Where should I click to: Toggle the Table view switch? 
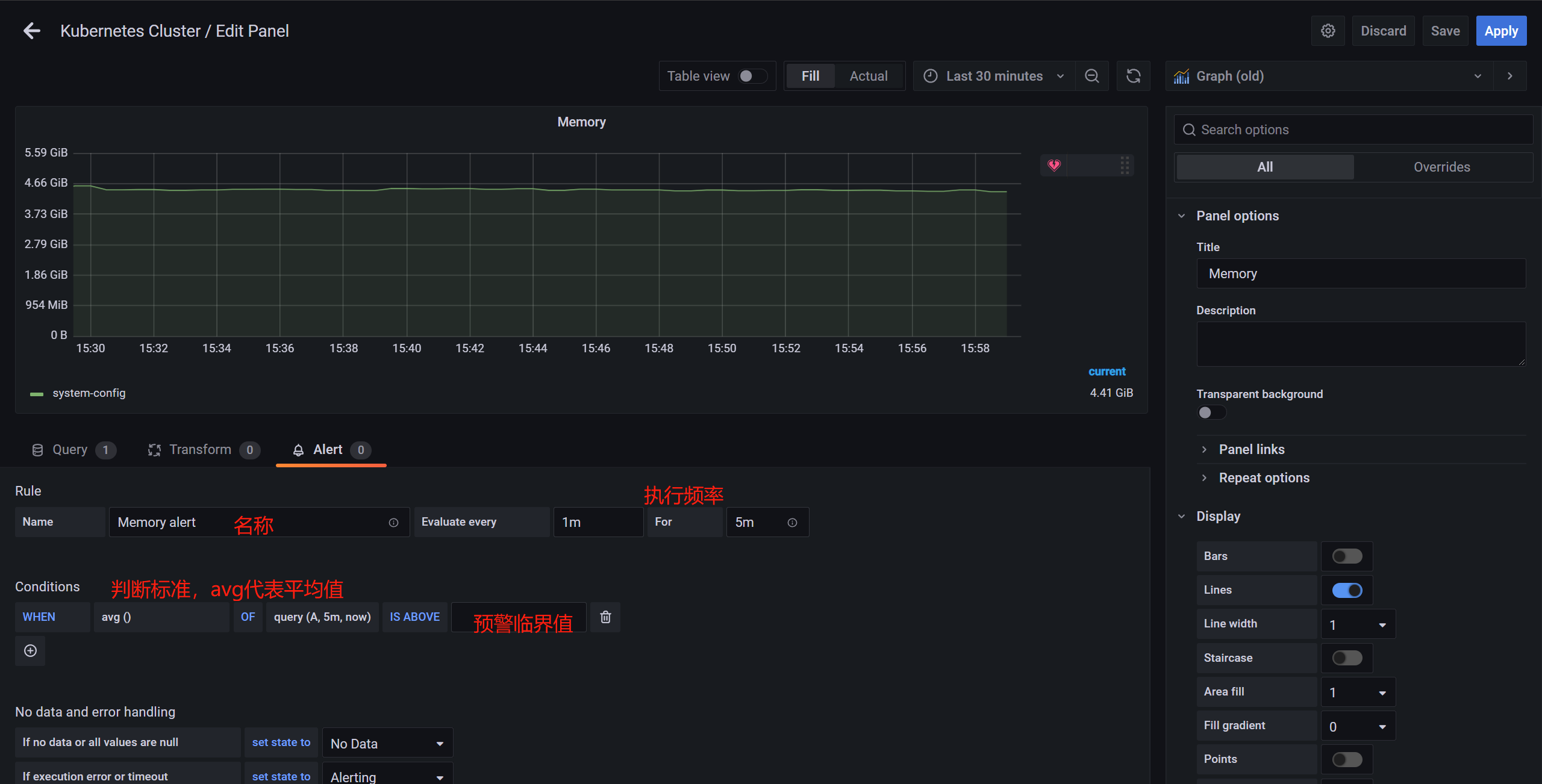pos(752,76)
